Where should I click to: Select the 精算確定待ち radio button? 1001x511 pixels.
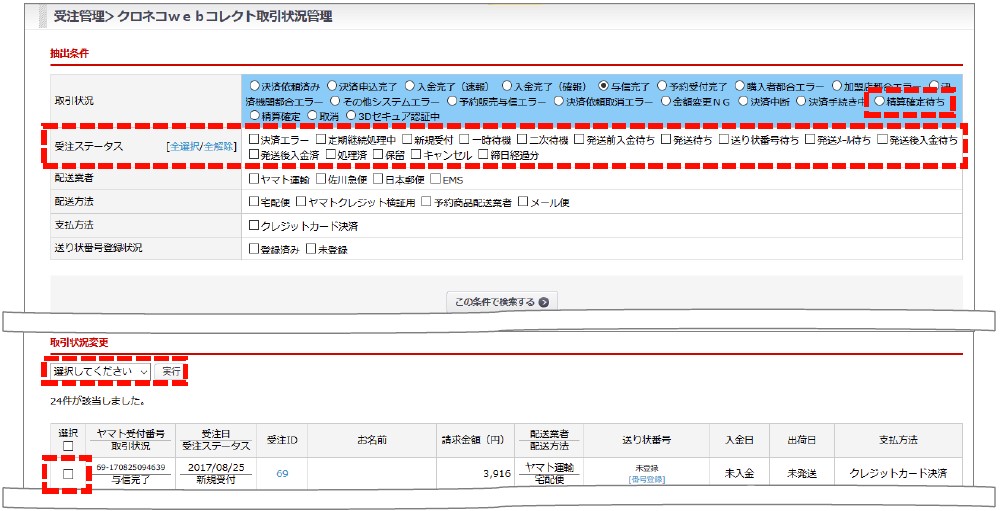pos(879,101)
